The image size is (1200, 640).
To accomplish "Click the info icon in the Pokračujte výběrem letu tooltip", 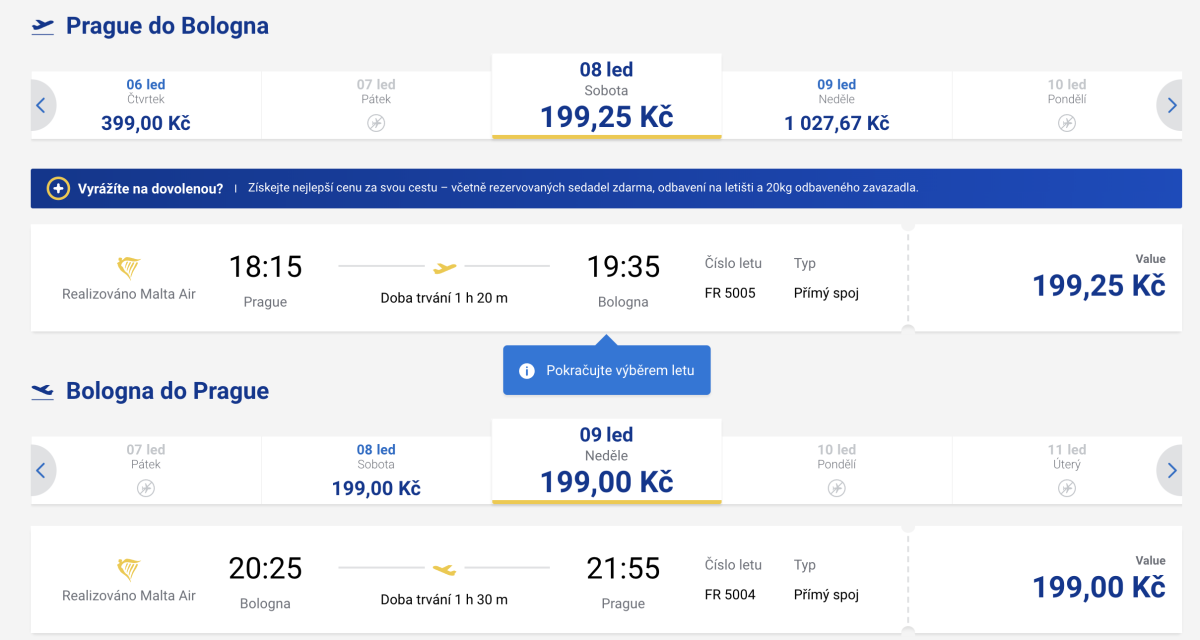I will point(527,371).
